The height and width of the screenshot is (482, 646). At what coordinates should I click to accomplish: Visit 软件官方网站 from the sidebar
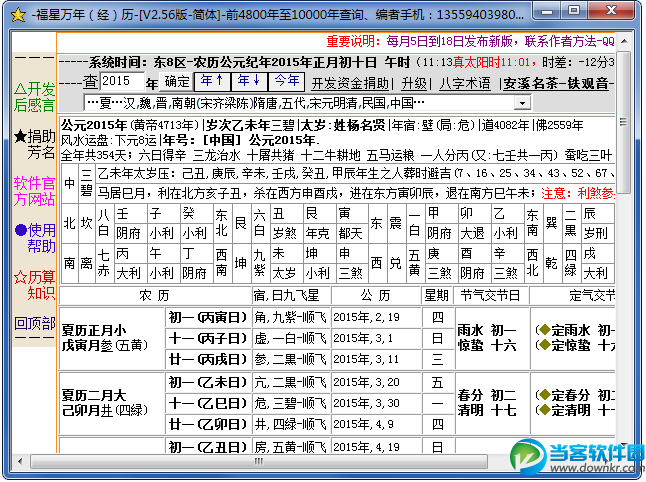click(x=34, y=191)
